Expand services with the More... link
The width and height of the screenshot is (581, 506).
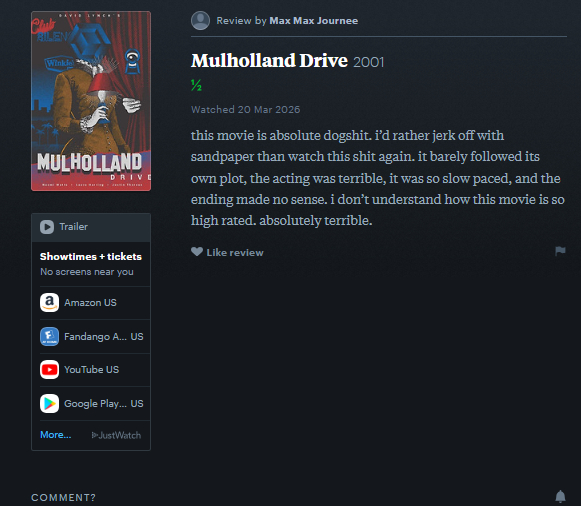pyautogui.click(x=56, y=435)
